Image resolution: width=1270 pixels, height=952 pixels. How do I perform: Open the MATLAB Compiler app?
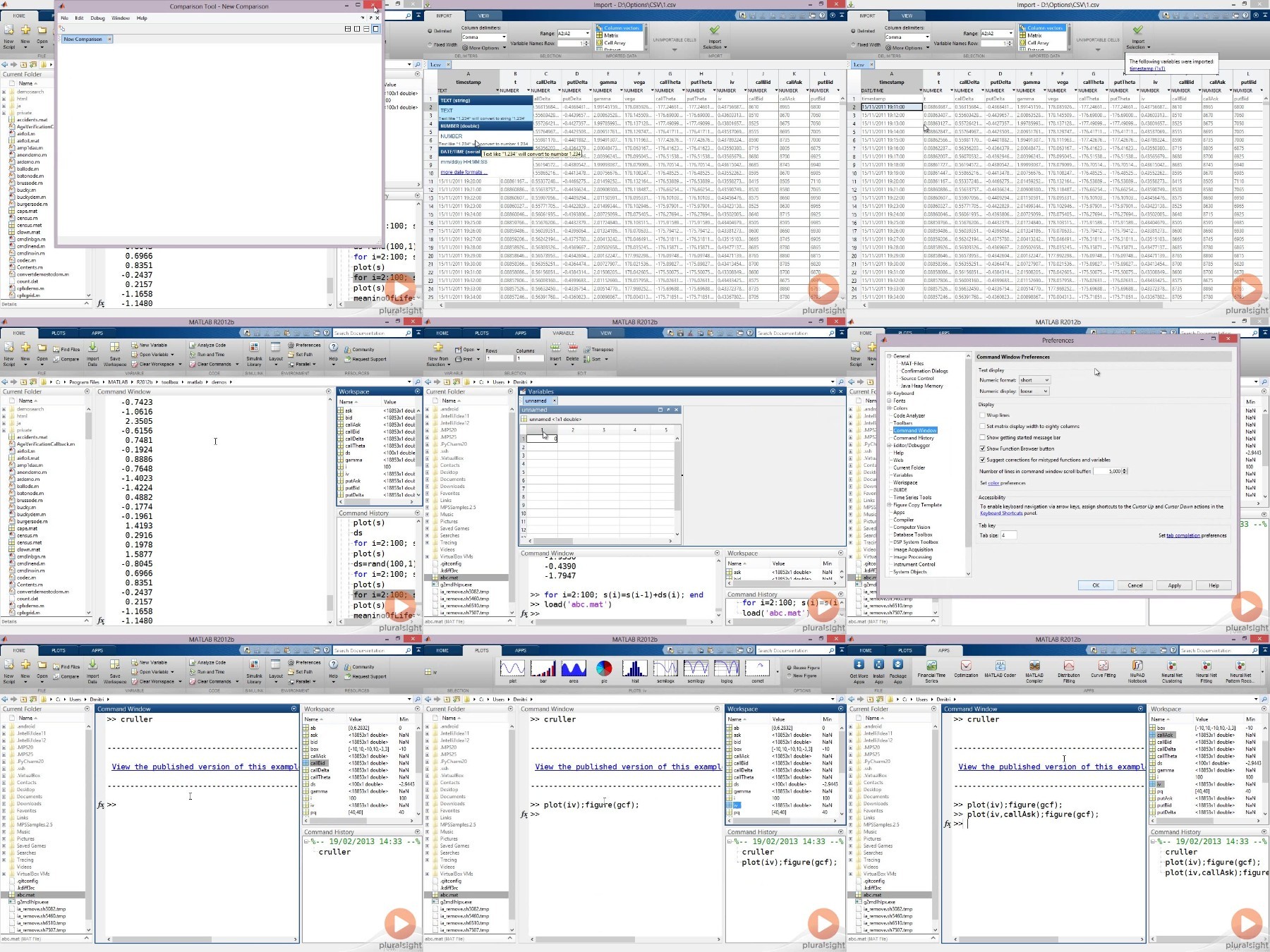click(x=1034, y=672)
